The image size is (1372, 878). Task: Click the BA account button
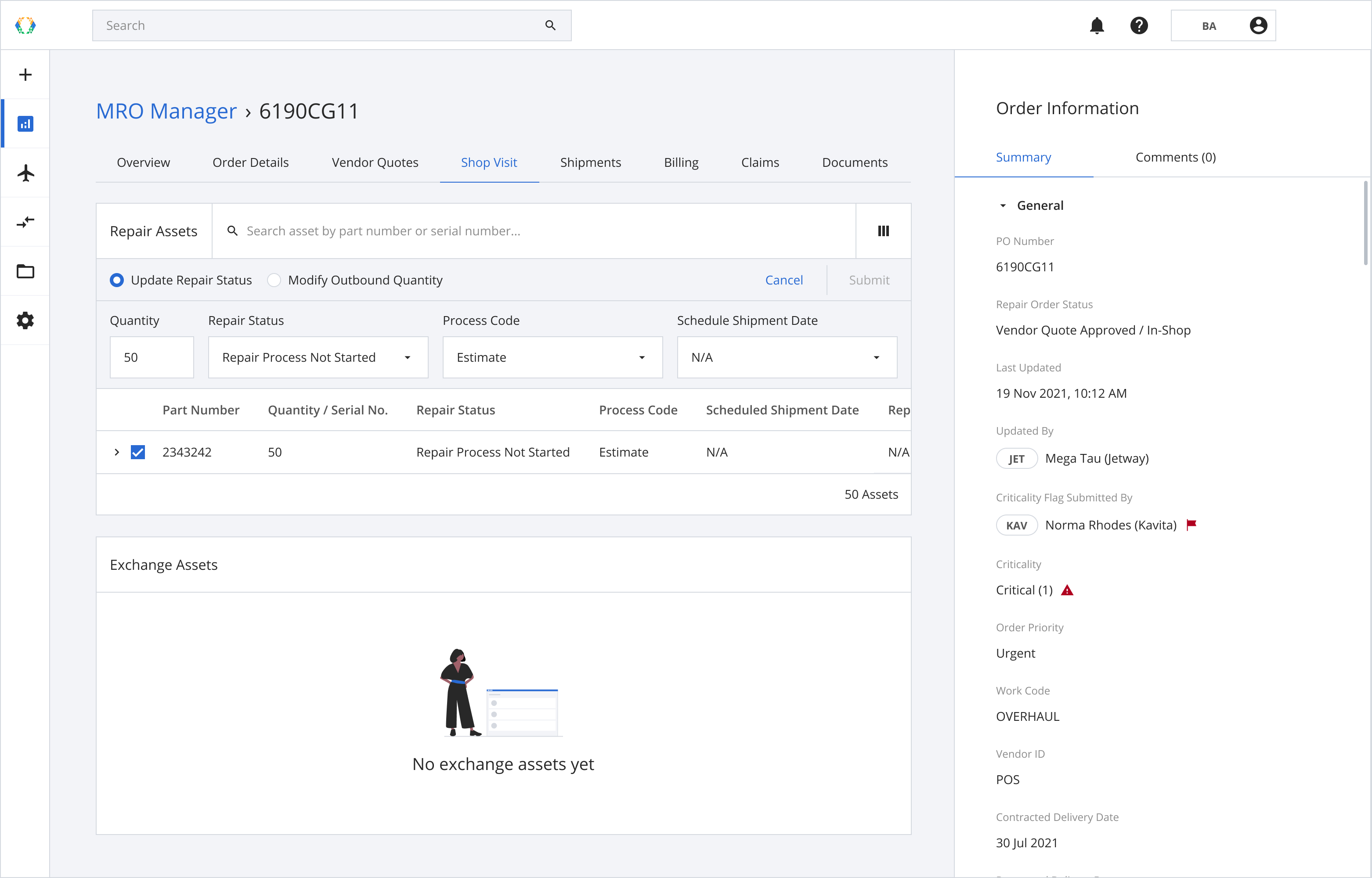tap(1223, 25)
